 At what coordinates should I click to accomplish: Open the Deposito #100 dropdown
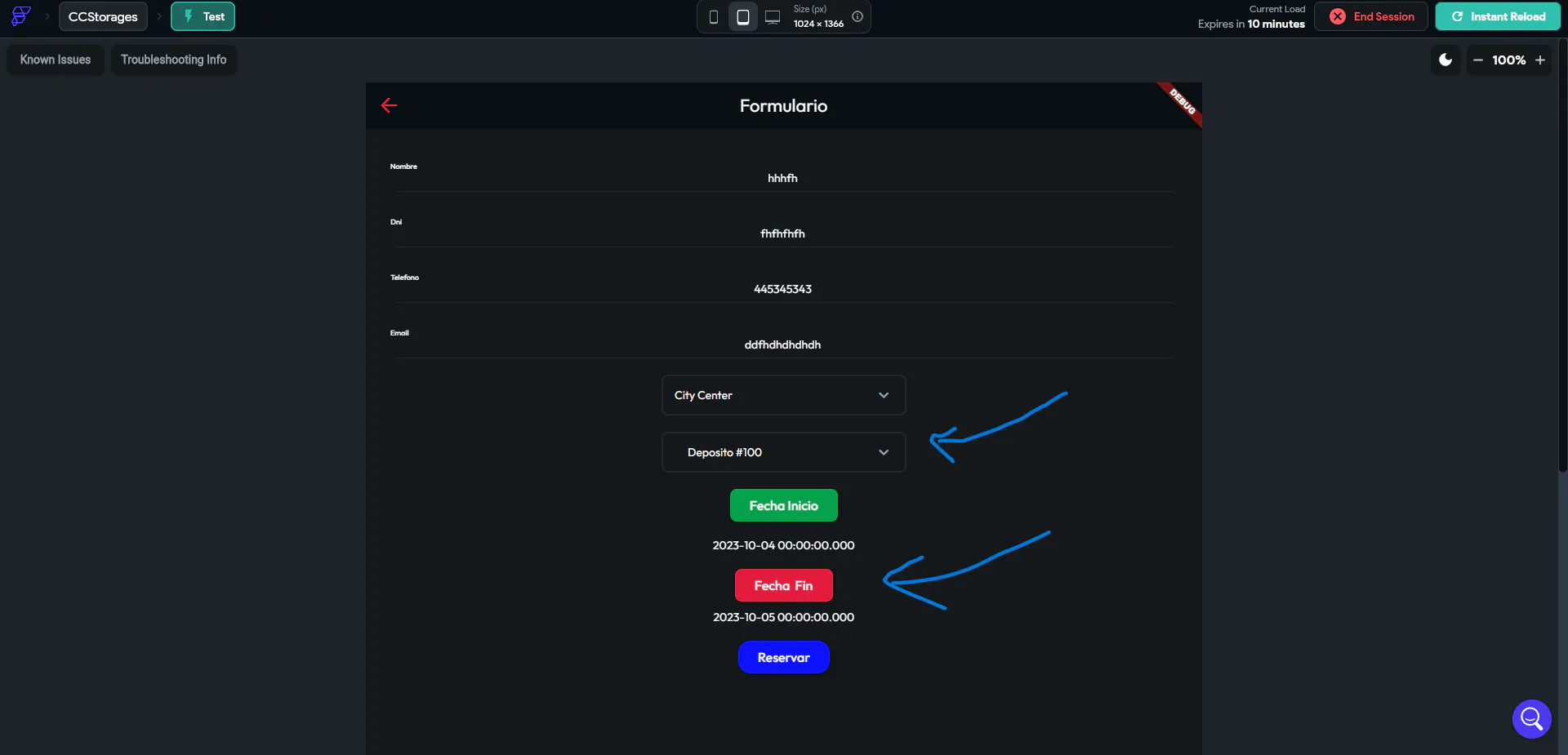pyautogui.click(x=783, y=452)
